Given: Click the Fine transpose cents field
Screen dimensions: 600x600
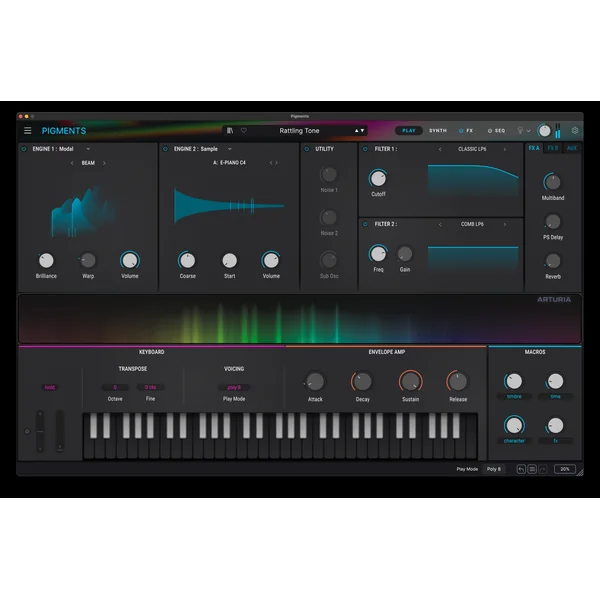Looking at the screenshot, I should click(150, 387).
